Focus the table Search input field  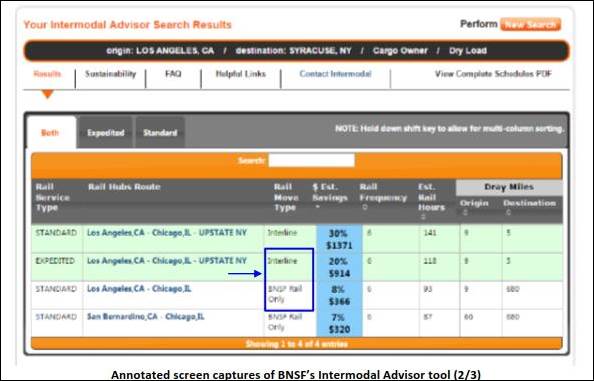311,160
